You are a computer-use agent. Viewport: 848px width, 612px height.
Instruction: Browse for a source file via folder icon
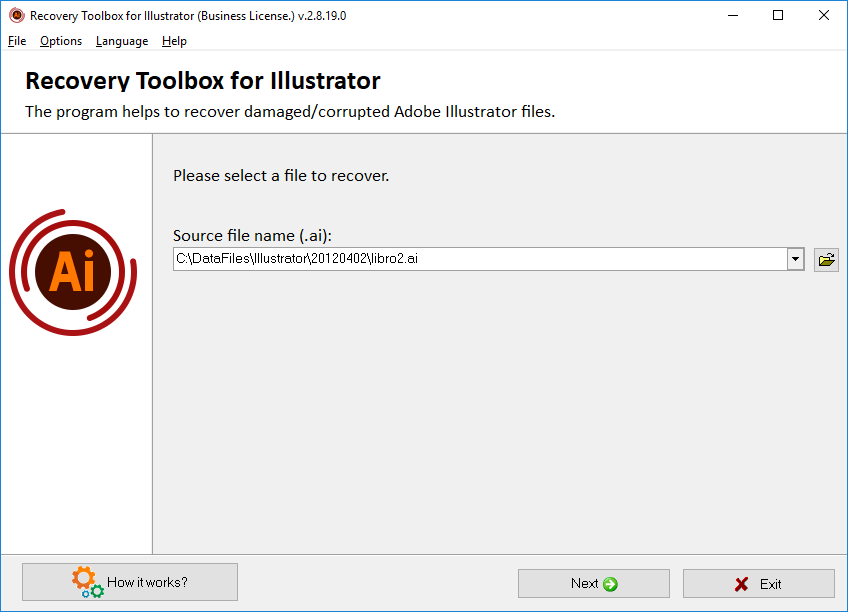(x=826, y=260)
